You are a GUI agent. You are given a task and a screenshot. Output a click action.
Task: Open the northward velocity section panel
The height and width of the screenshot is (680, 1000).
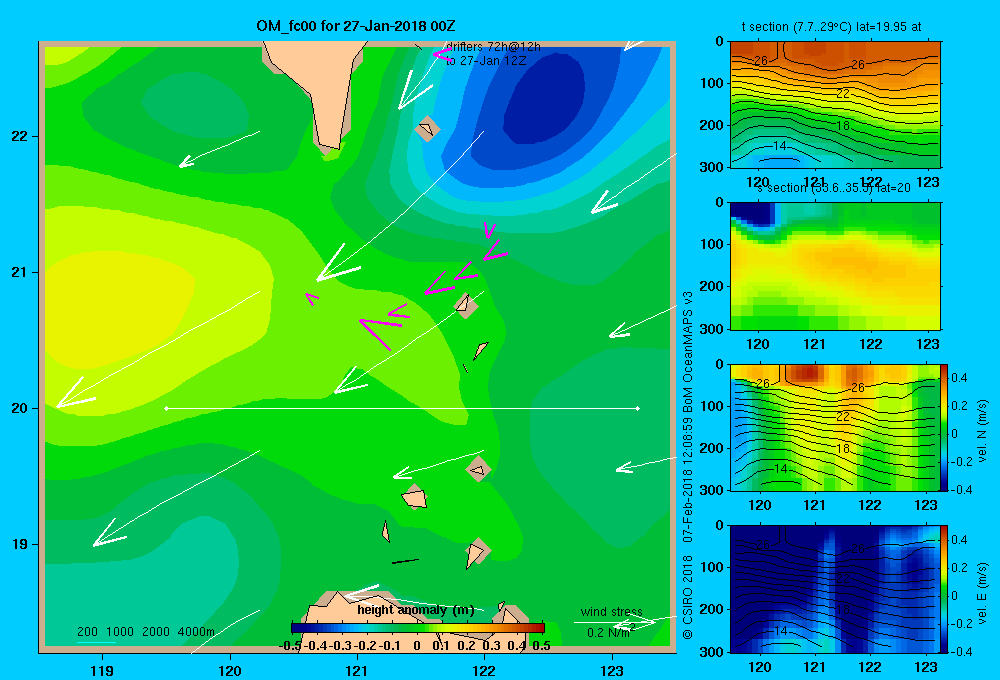(x=834, y=427)
